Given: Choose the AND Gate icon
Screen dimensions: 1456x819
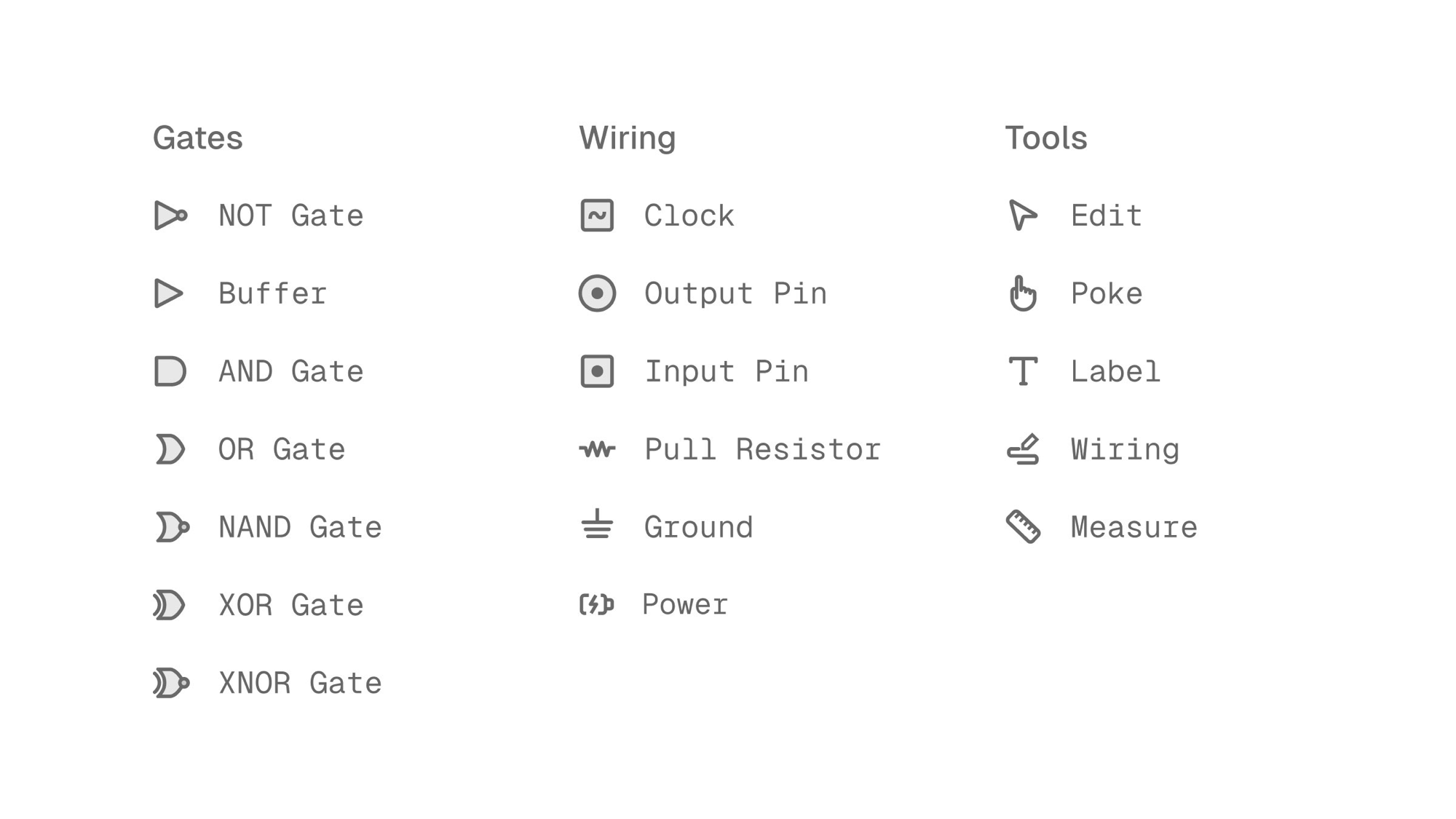Looking at the screenshot, I should click(170, 371).
